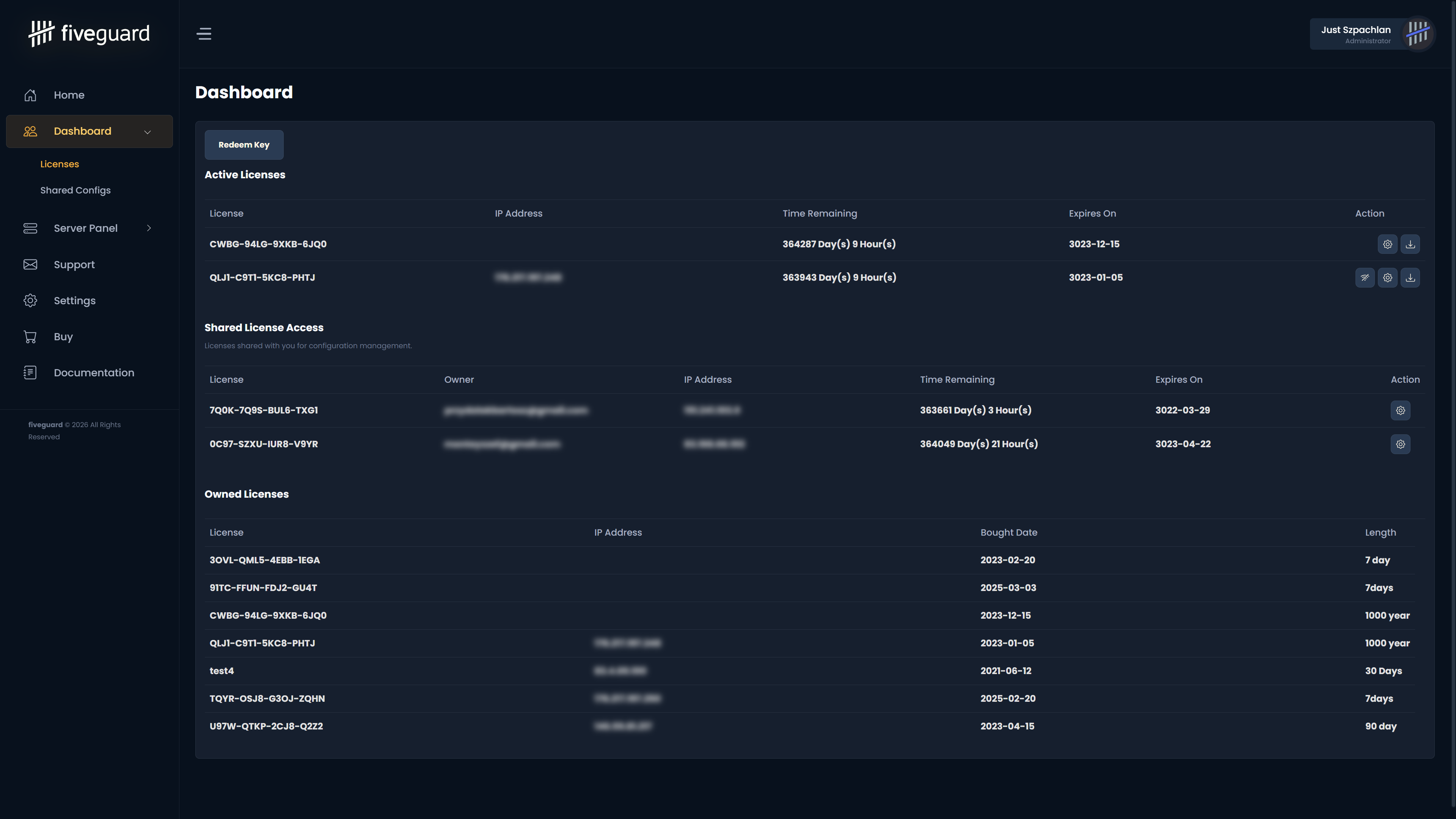Image resolution: width=1456 pixels, height=819 pixels.
Task: Click the Buy shopping cart icon
Action: coord(30,337)
